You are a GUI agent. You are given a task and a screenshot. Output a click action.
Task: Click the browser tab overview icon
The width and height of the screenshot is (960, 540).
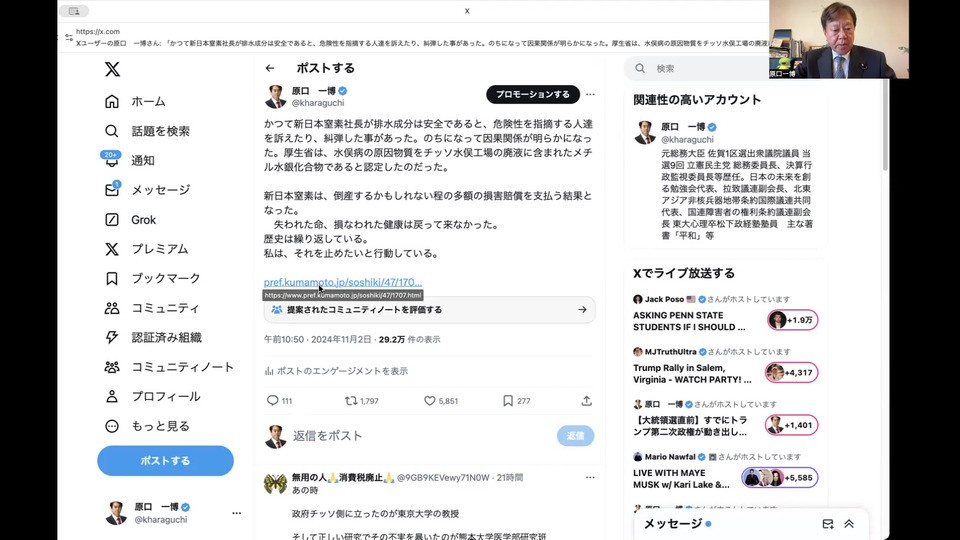[74, 11]
